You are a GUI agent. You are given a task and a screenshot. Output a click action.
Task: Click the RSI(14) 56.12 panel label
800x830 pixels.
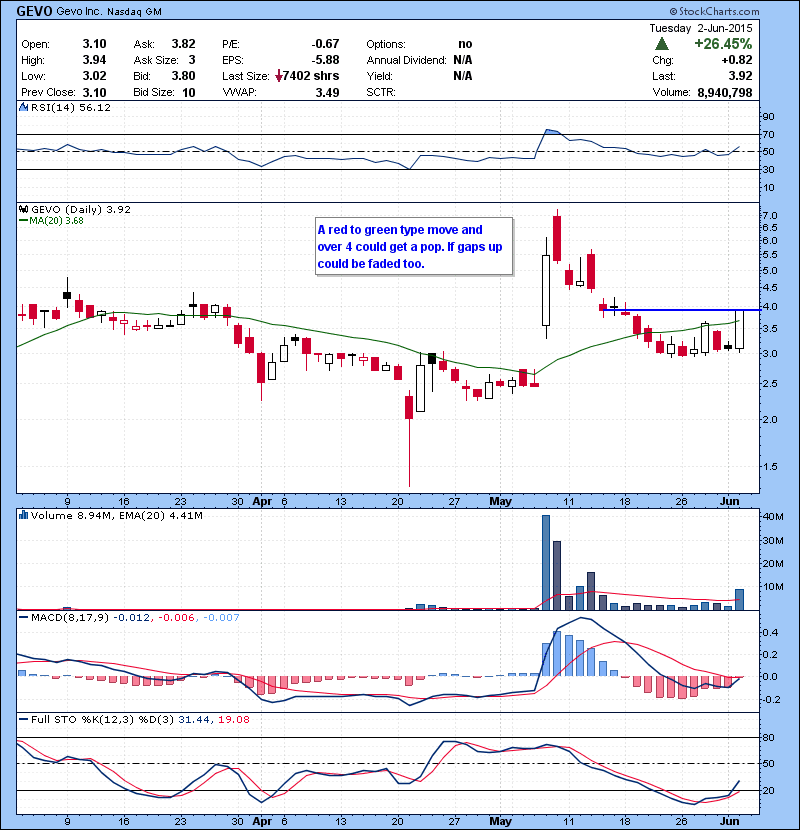[71, 107]
